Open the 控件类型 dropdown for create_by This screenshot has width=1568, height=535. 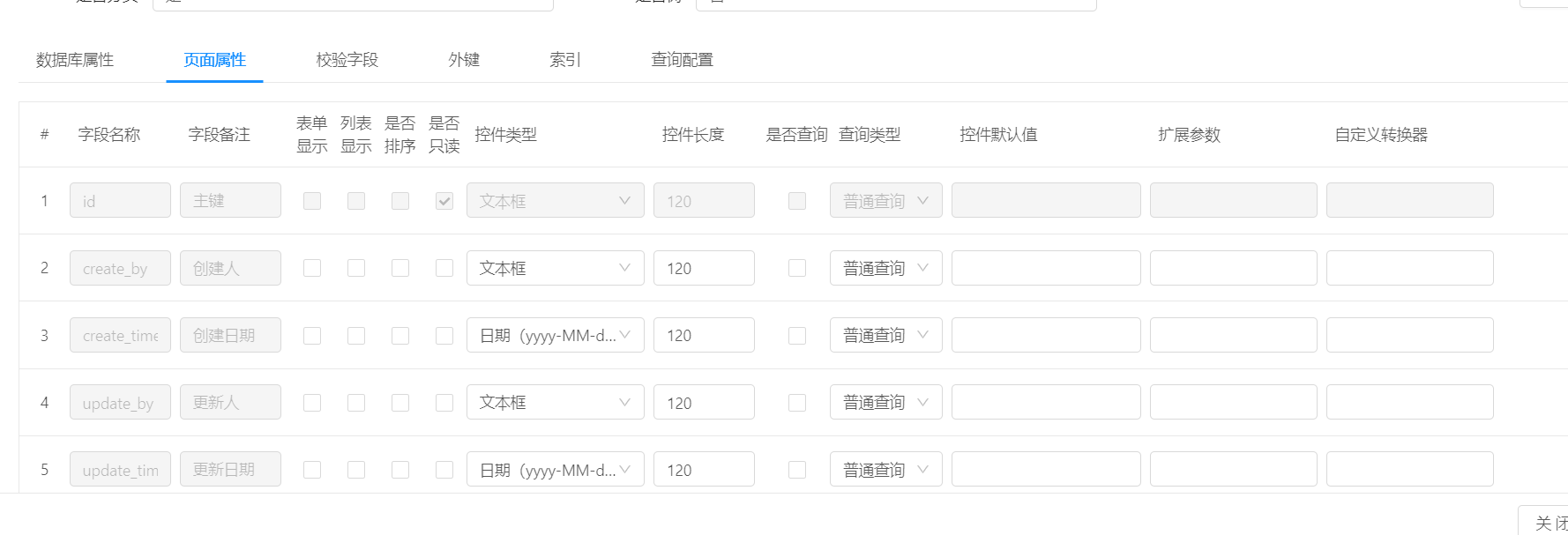pyautogui.click(x=555, y=267)
